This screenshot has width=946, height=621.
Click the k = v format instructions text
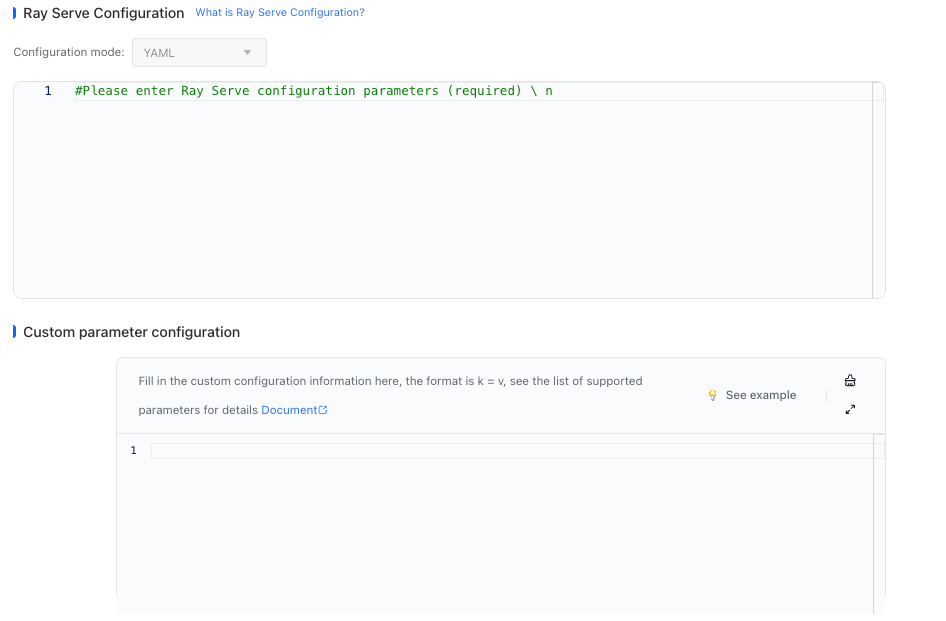pyautogui.click(x=390, y=381)
